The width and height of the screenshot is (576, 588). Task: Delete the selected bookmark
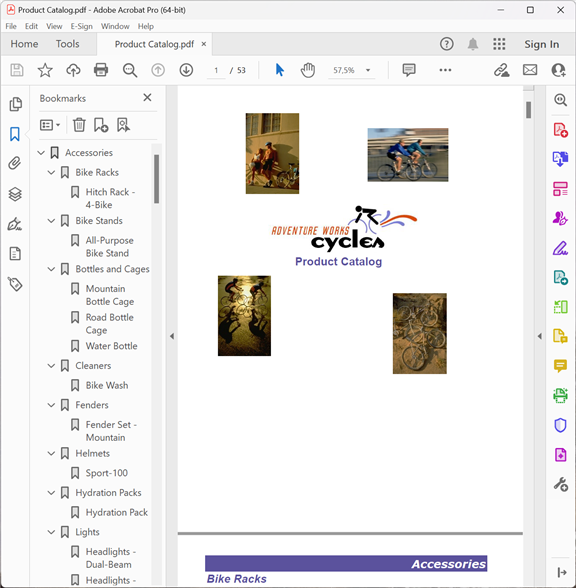point(79,125)
